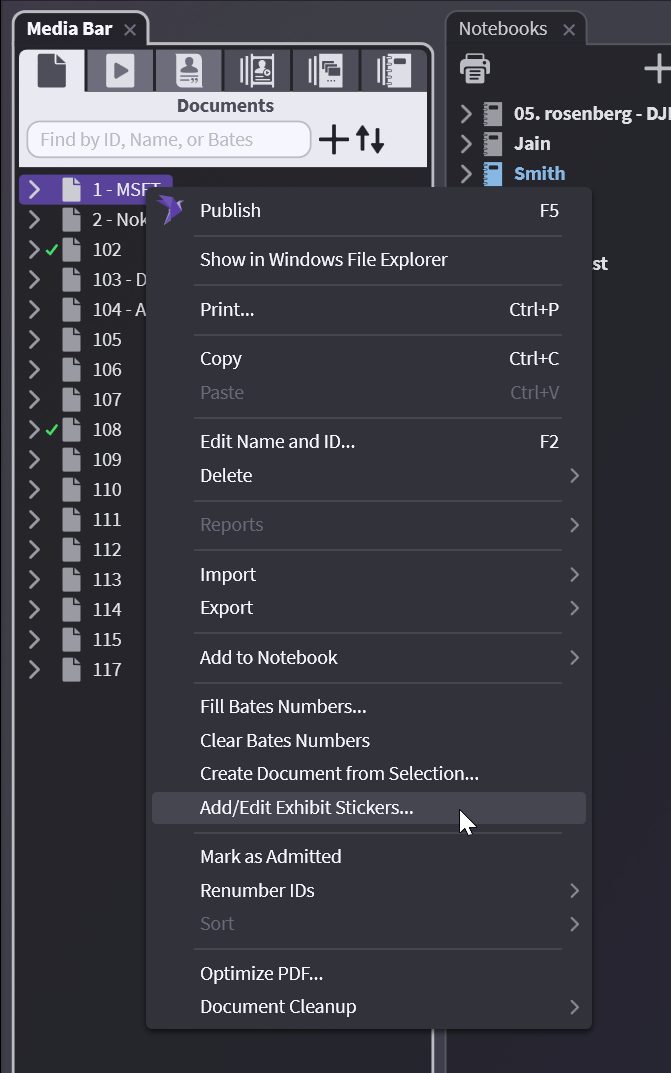Click Publish in the context menu

pos(230,211)
